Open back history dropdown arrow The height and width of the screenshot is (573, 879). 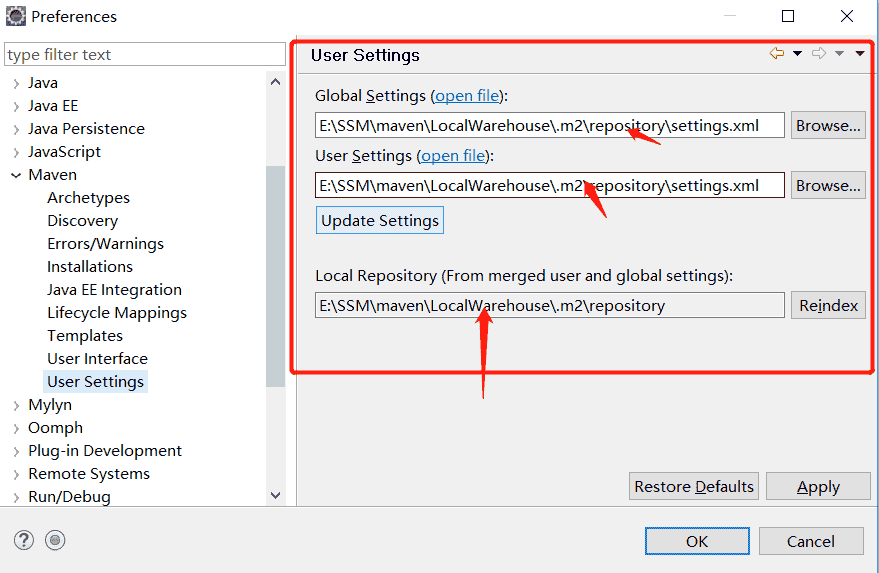pos(797,54)
